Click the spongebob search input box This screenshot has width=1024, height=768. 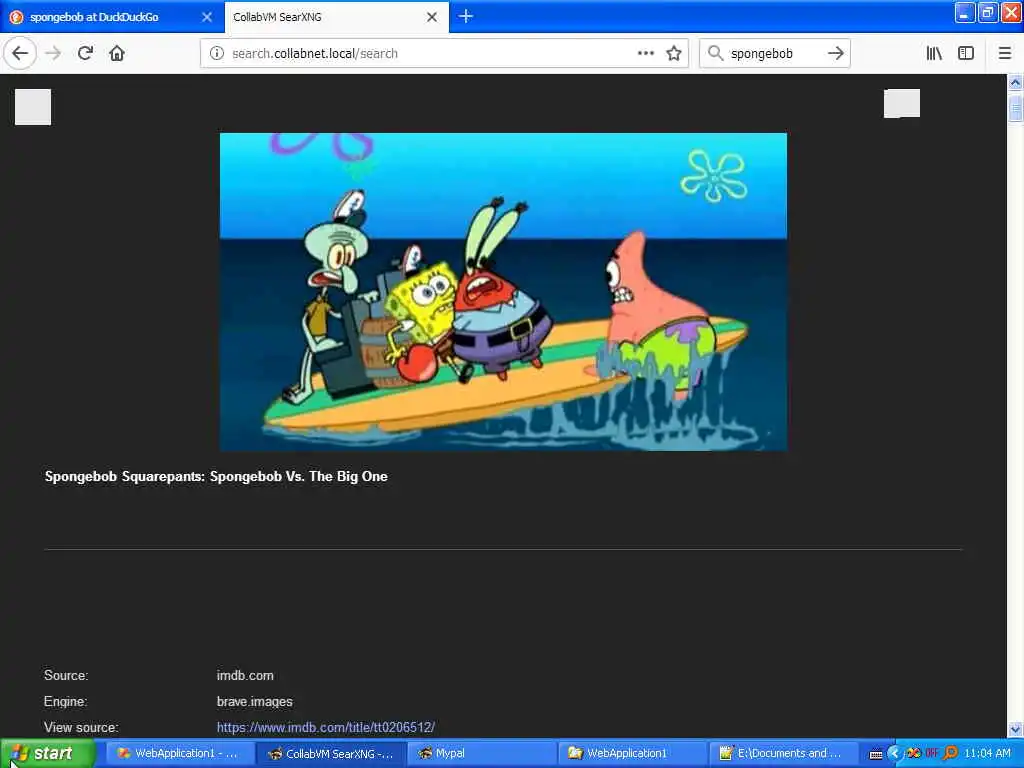tap(774, 54)
